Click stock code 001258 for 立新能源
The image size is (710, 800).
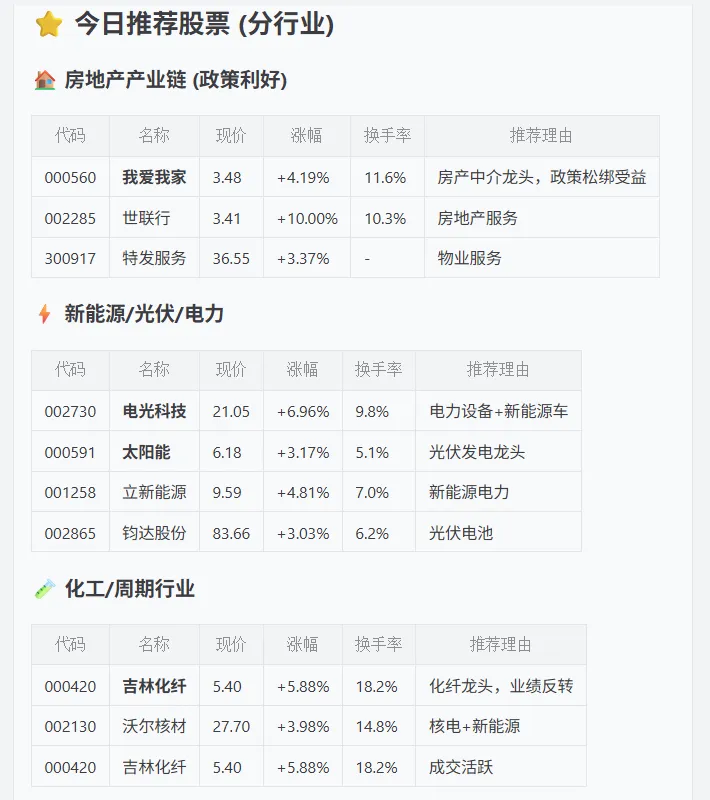(70, 492)
